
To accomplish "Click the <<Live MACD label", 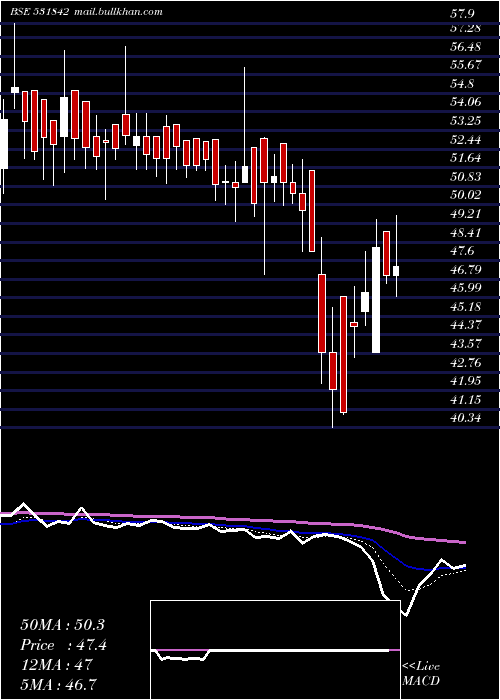I will 421,673.
